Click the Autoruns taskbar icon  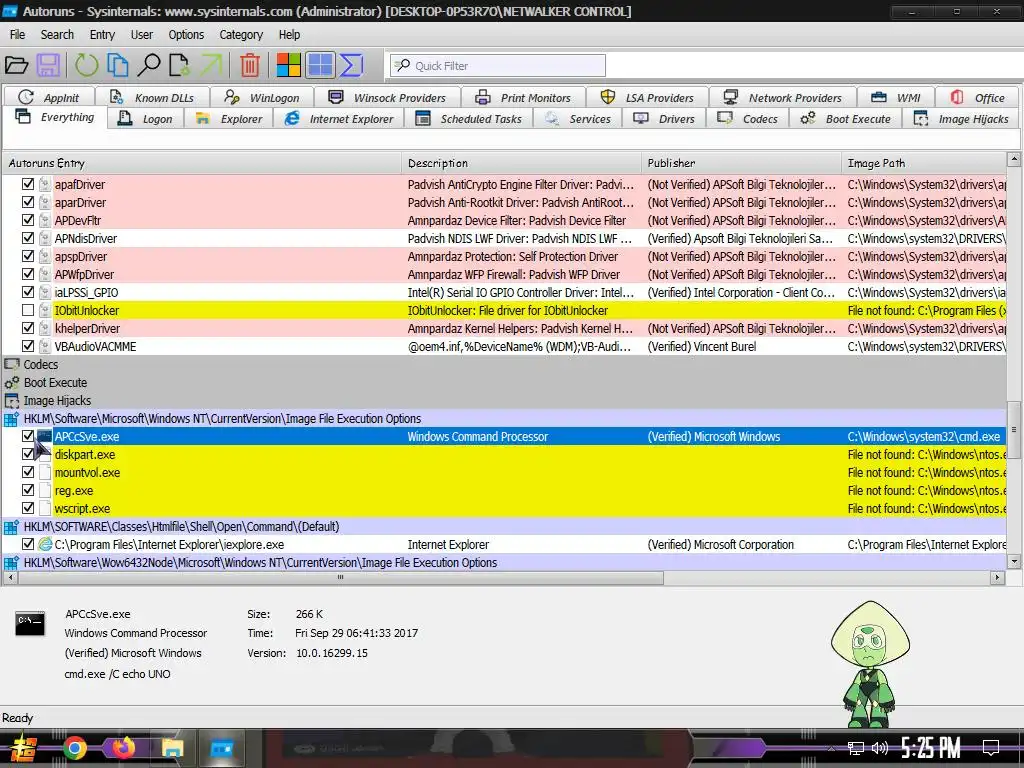pos(221,748)
